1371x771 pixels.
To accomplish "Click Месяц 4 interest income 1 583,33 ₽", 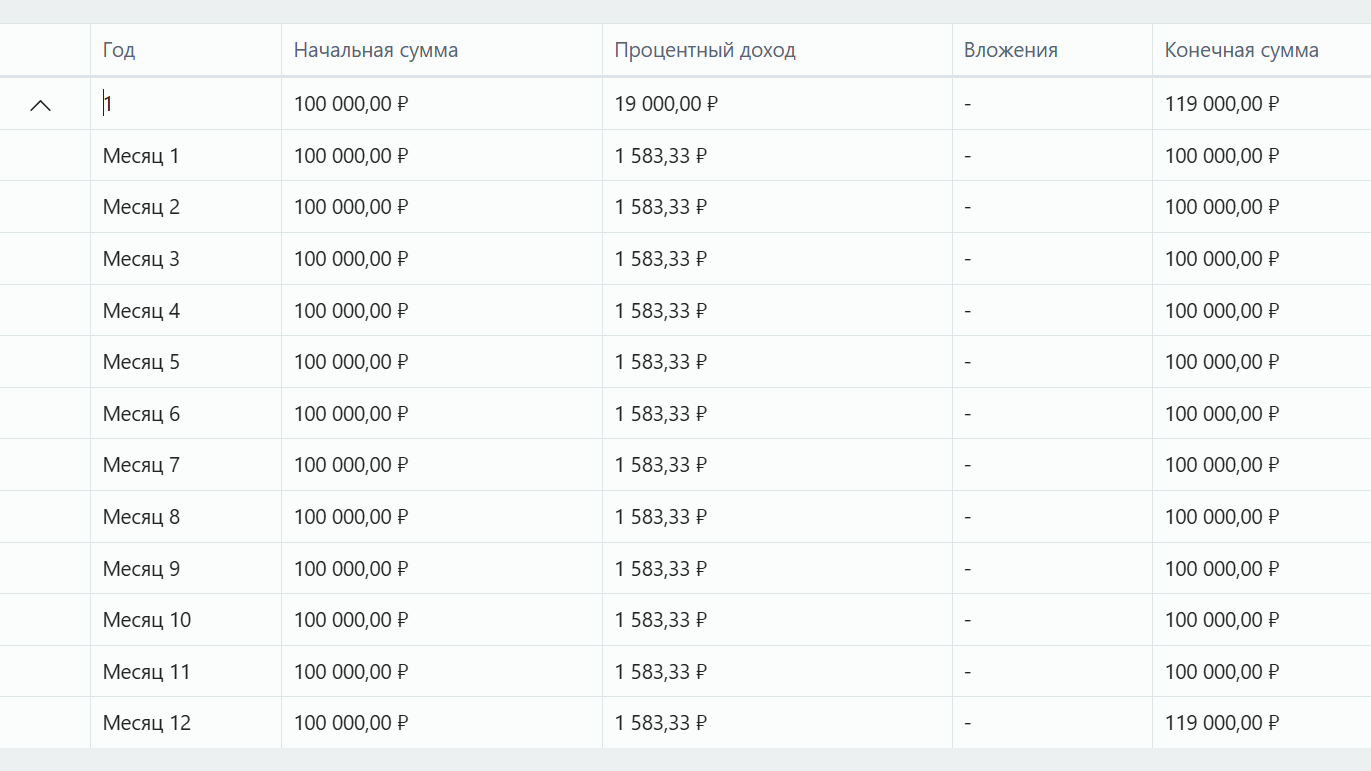I will click(661, 311).
